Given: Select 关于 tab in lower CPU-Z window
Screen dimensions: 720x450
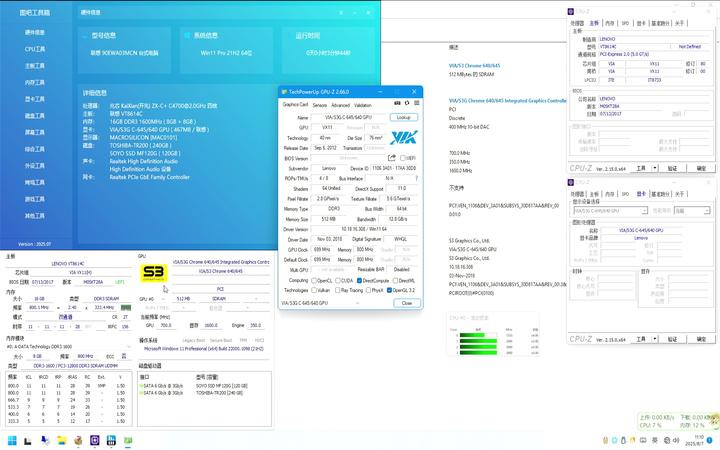Looking at the screenshot, I should 680,194.
